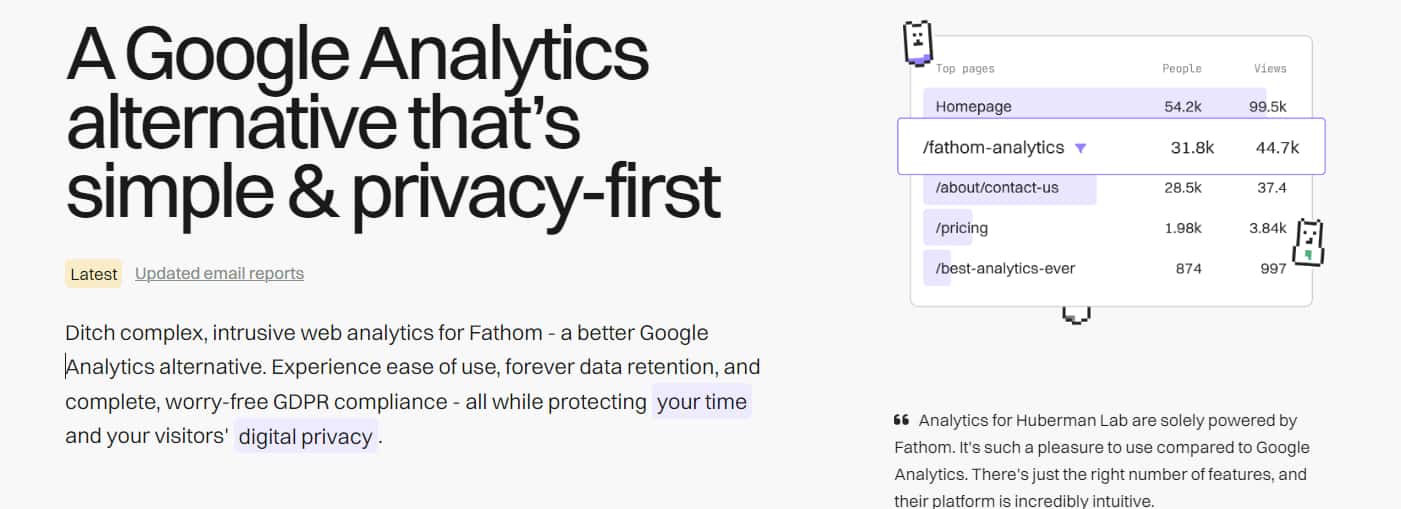Click the People column header
The height and width of the screenshot is (509, 1401).
[x=1182, y=68]
